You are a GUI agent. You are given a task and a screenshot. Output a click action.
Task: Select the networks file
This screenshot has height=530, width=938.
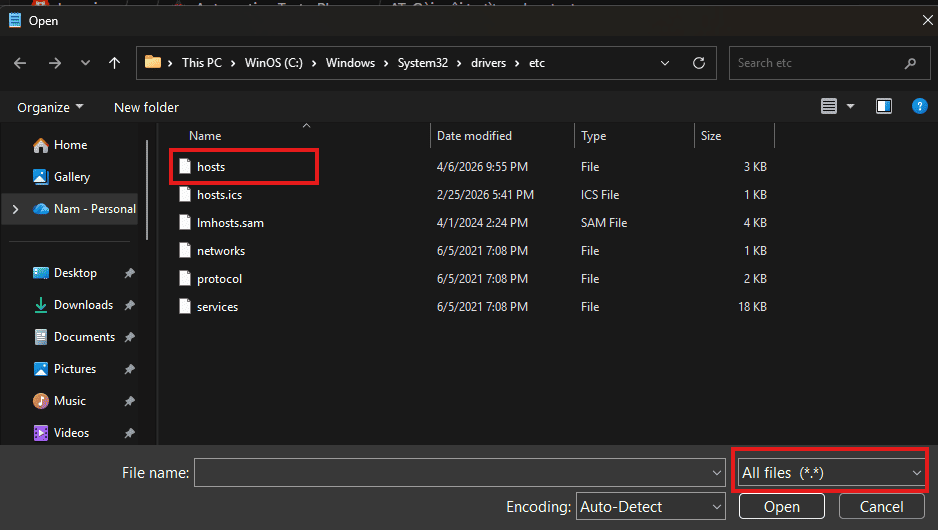pos(221,251)
